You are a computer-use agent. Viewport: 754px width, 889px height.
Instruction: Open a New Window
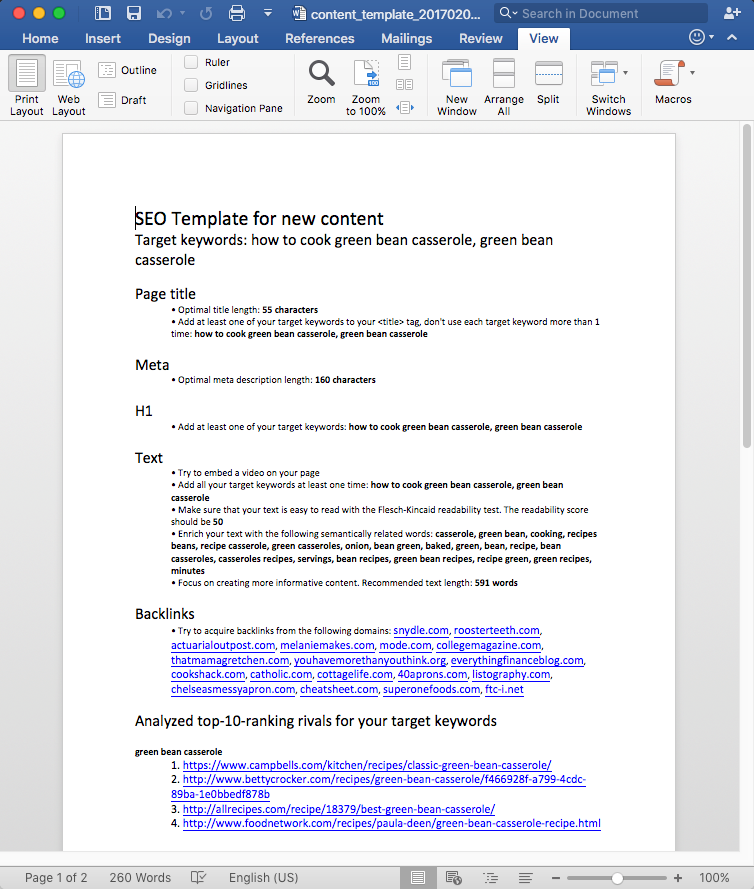[457, 86]
